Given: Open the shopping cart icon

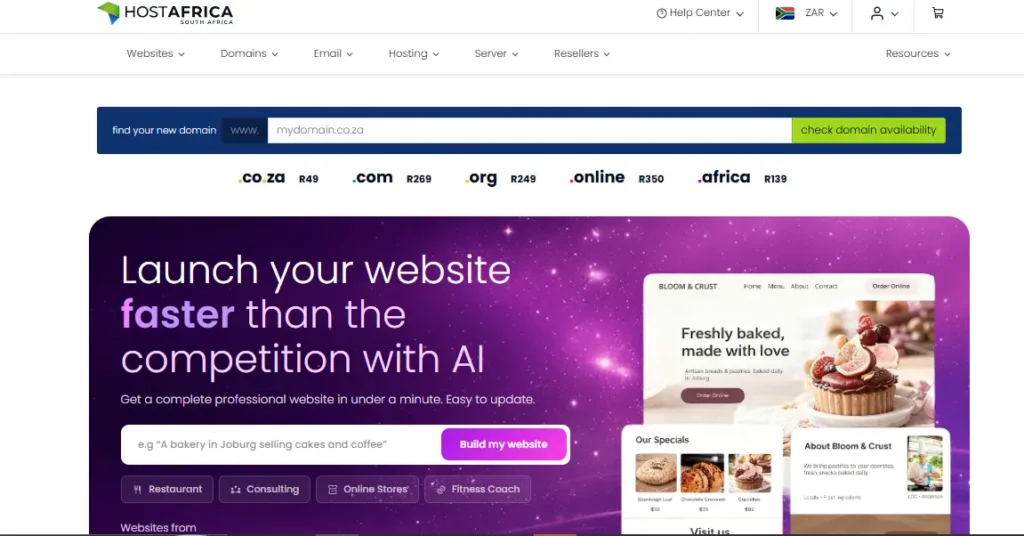Looking at the screenshot, I should tap(938, 13).
